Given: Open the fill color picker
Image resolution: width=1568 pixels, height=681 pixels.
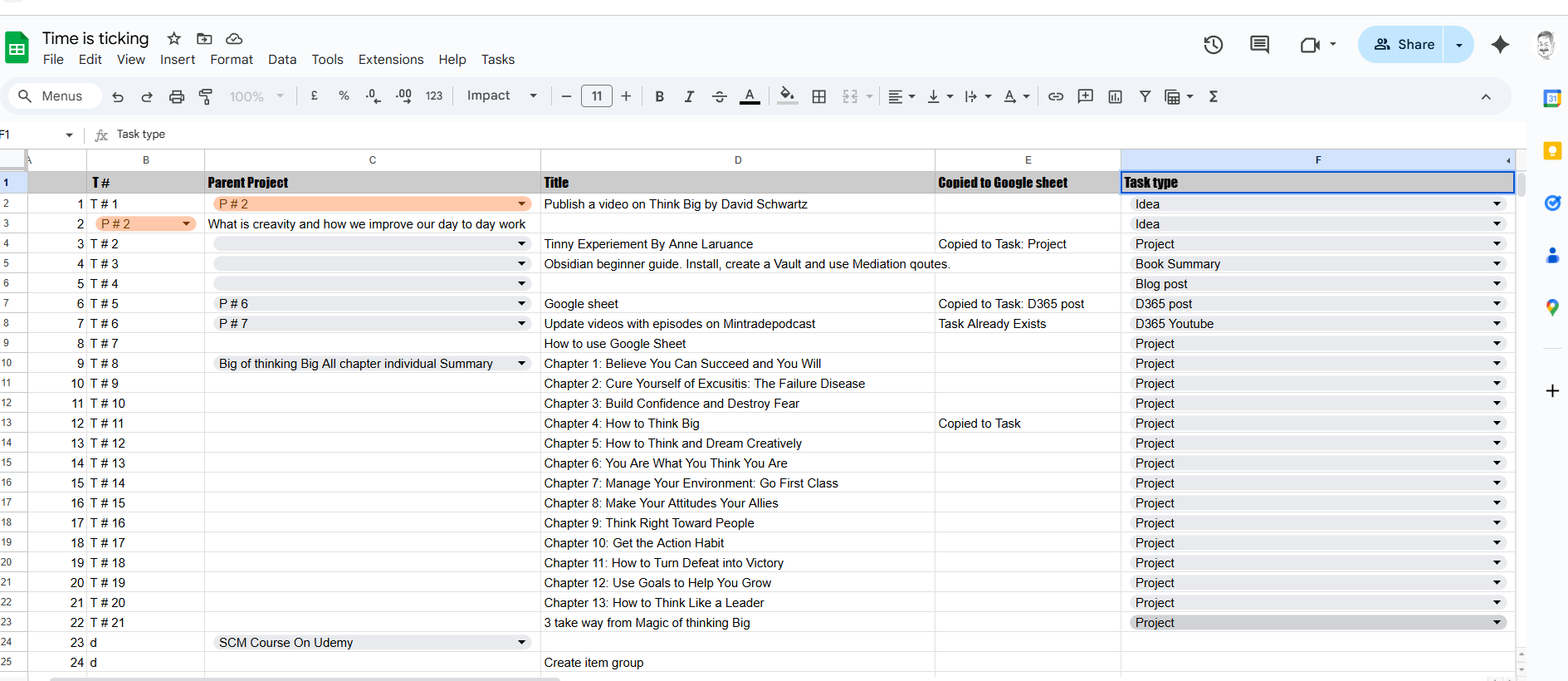Looking at the screenshot, I should 787,96.
